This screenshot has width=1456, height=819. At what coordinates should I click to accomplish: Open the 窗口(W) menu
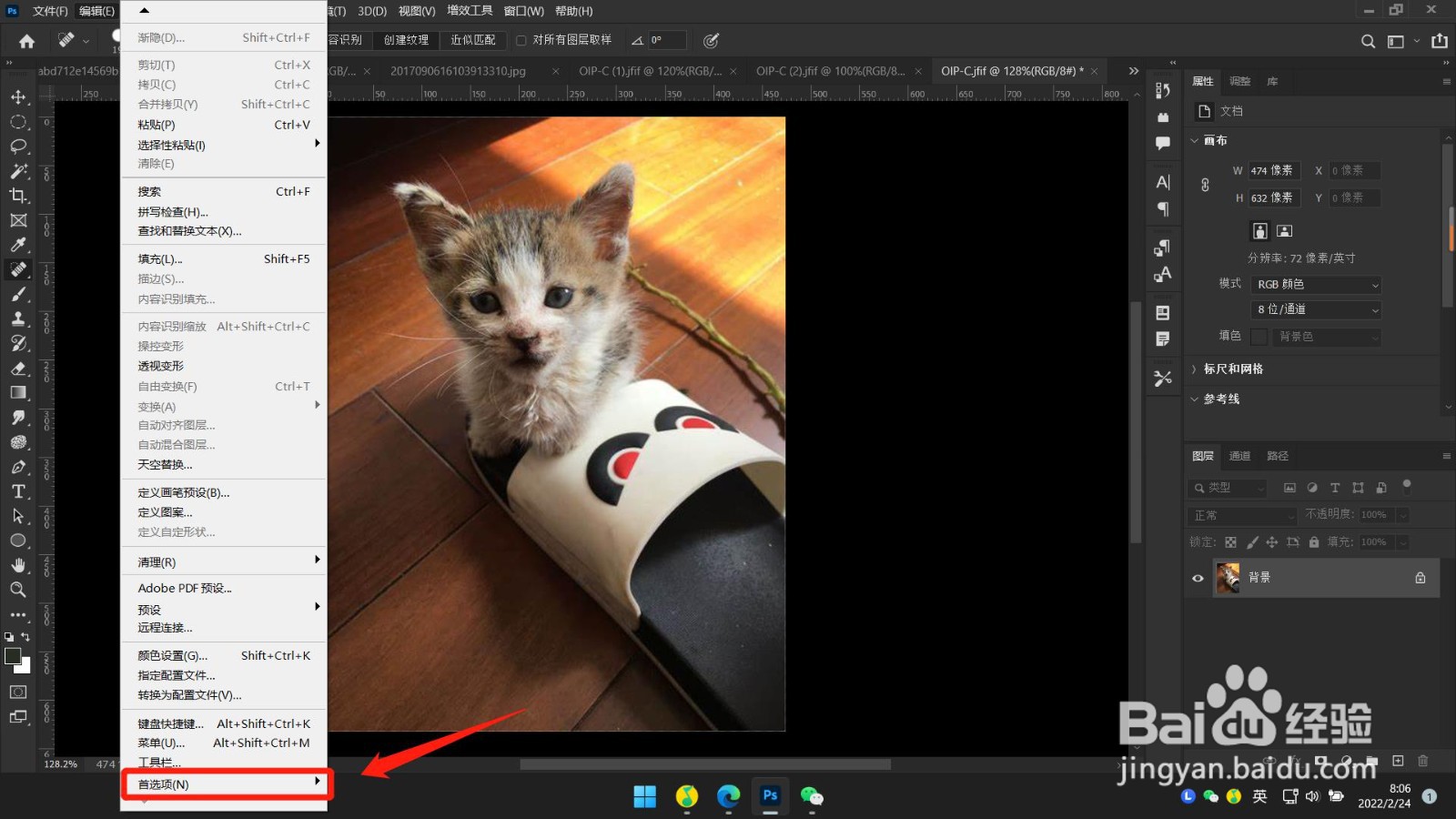pyautogui.click(x=523, y=11)
